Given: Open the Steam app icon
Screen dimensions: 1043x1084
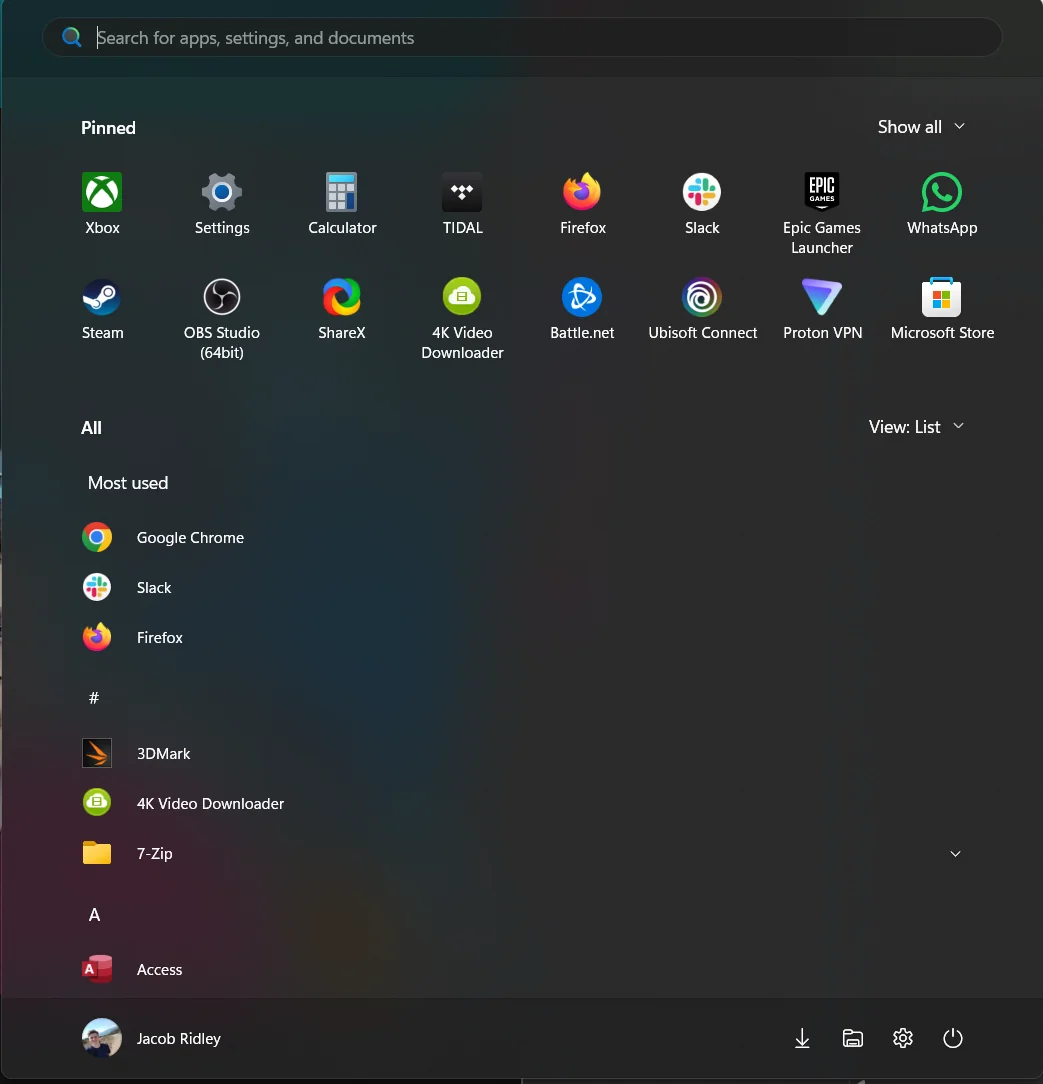Looking at the screenshot, I should [x=102, y=309].
